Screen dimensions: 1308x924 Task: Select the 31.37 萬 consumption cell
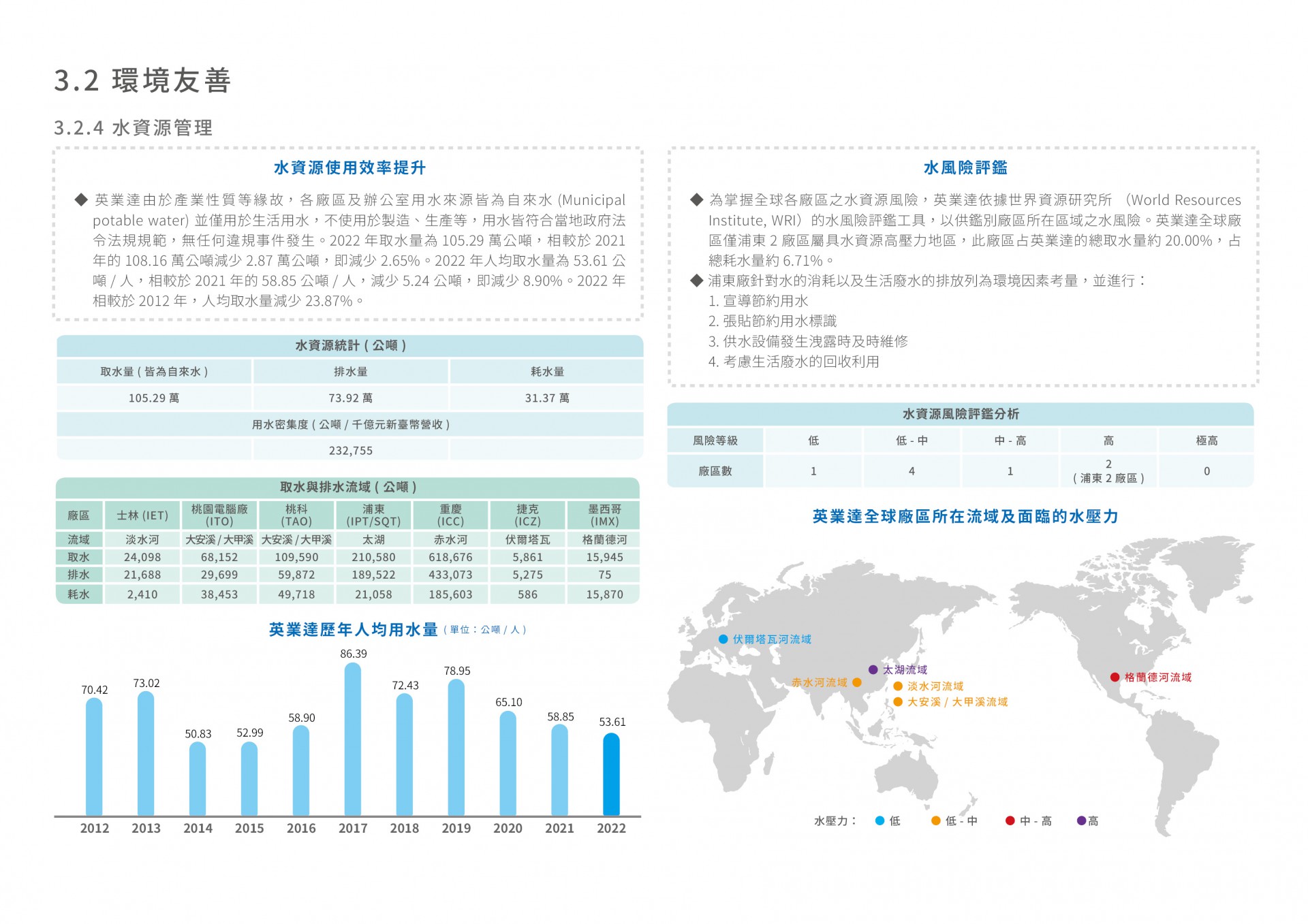(x=547, y=398)
